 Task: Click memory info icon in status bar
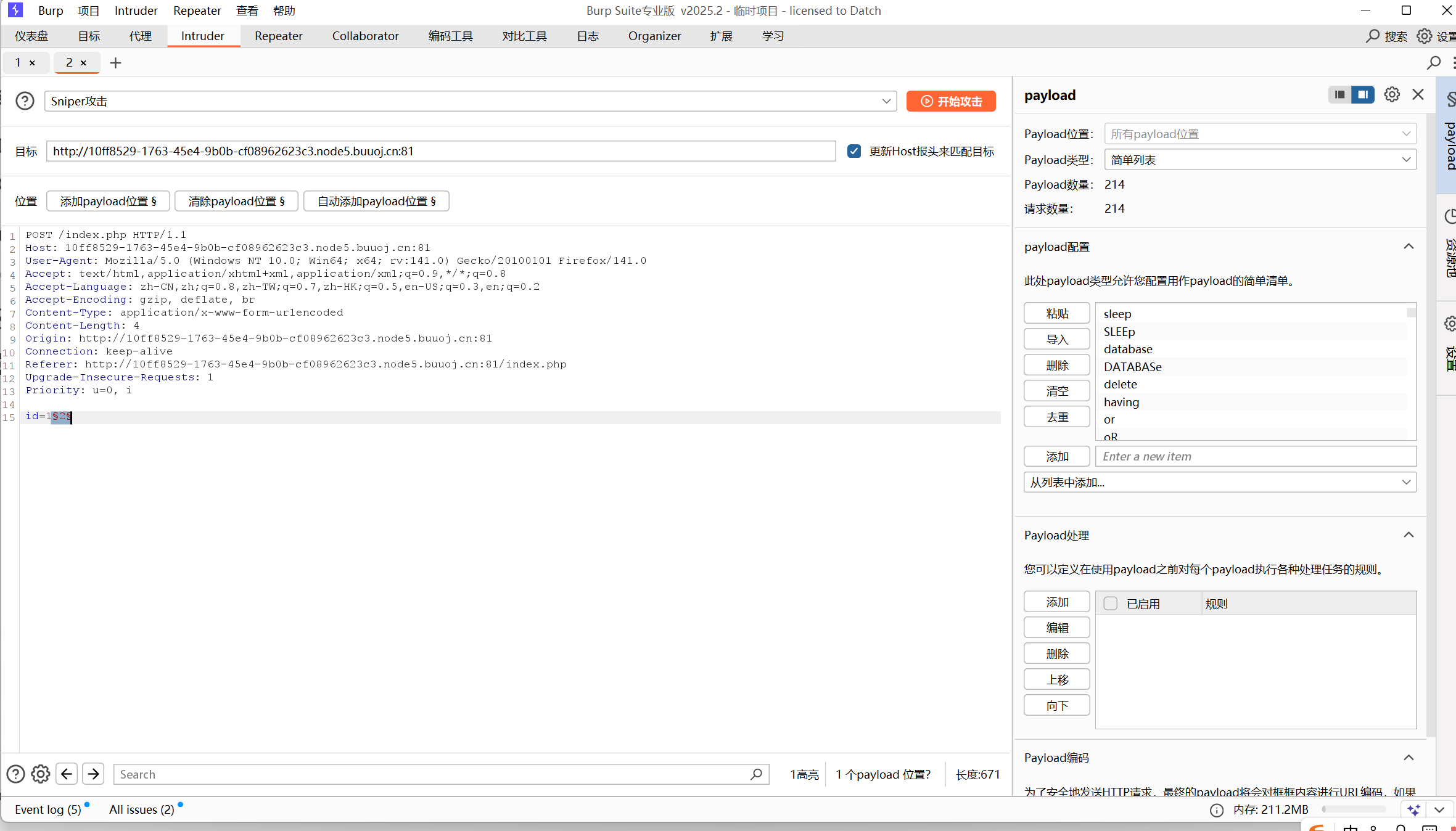(1216, 810)
